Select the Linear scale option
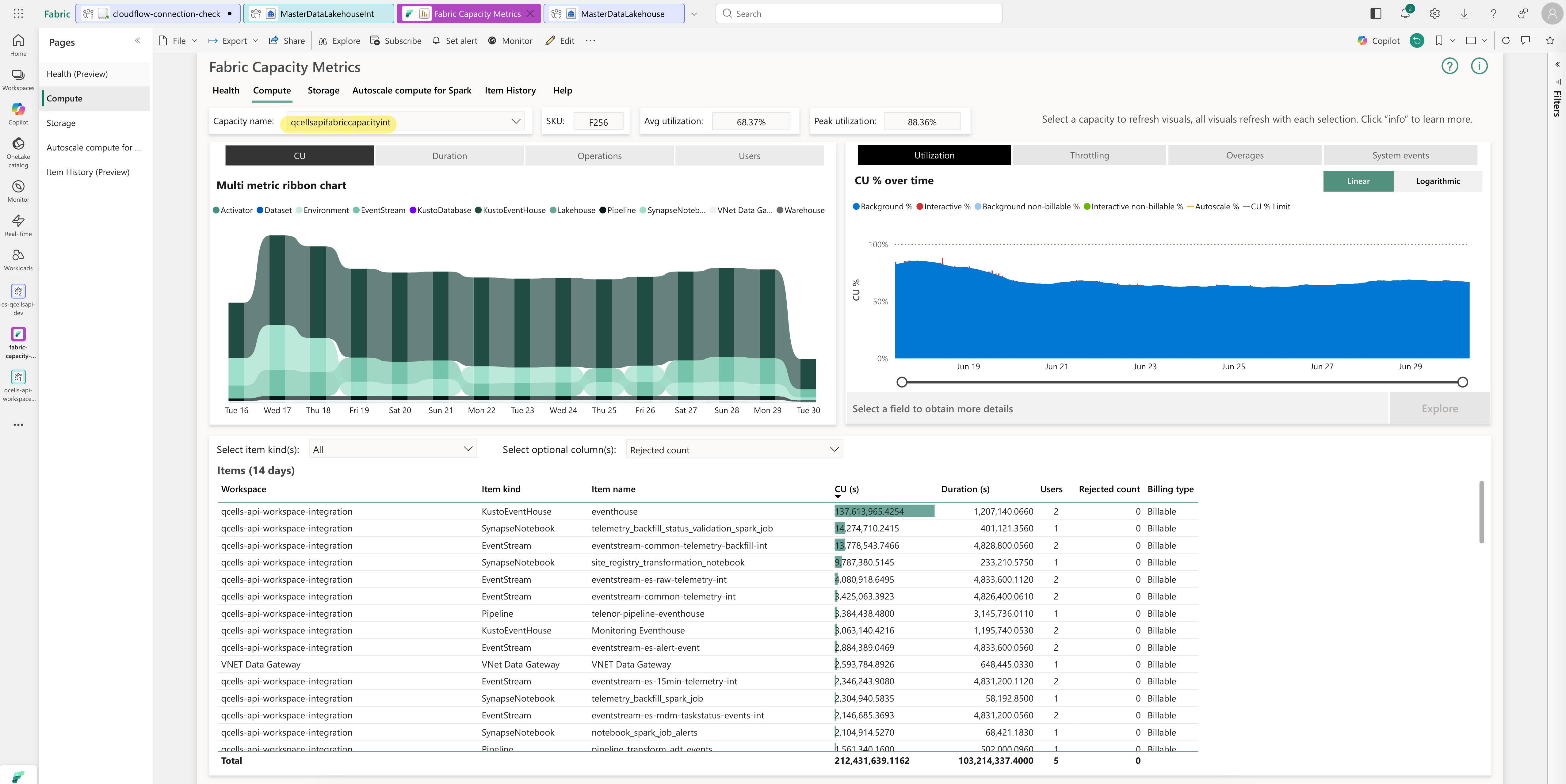The image size is (1566, 784). pyautogui.click(x=1358, y=181)
